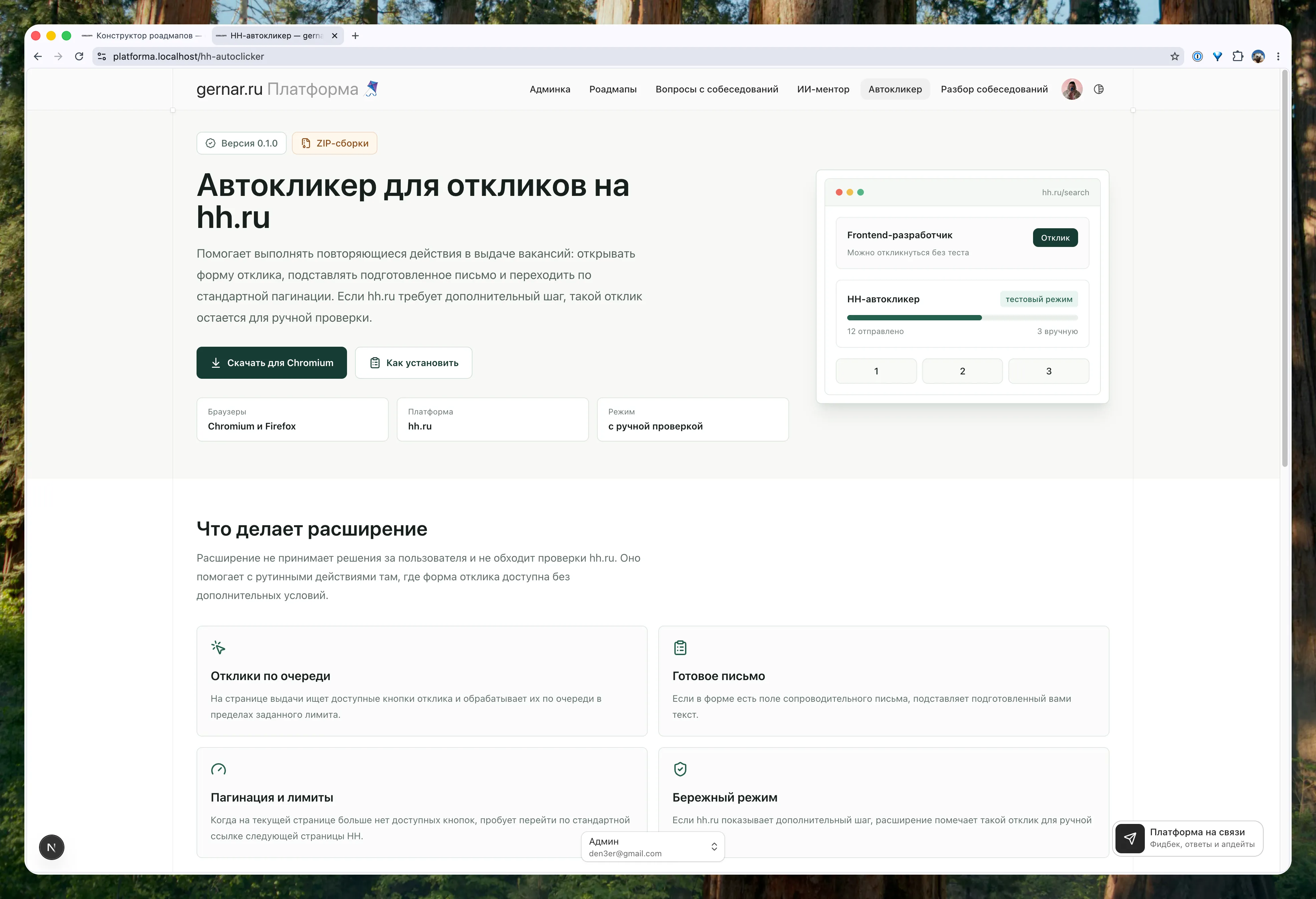Click the Отклики по очереди card title
This screenshot has height=899, width=1316.
270,676
